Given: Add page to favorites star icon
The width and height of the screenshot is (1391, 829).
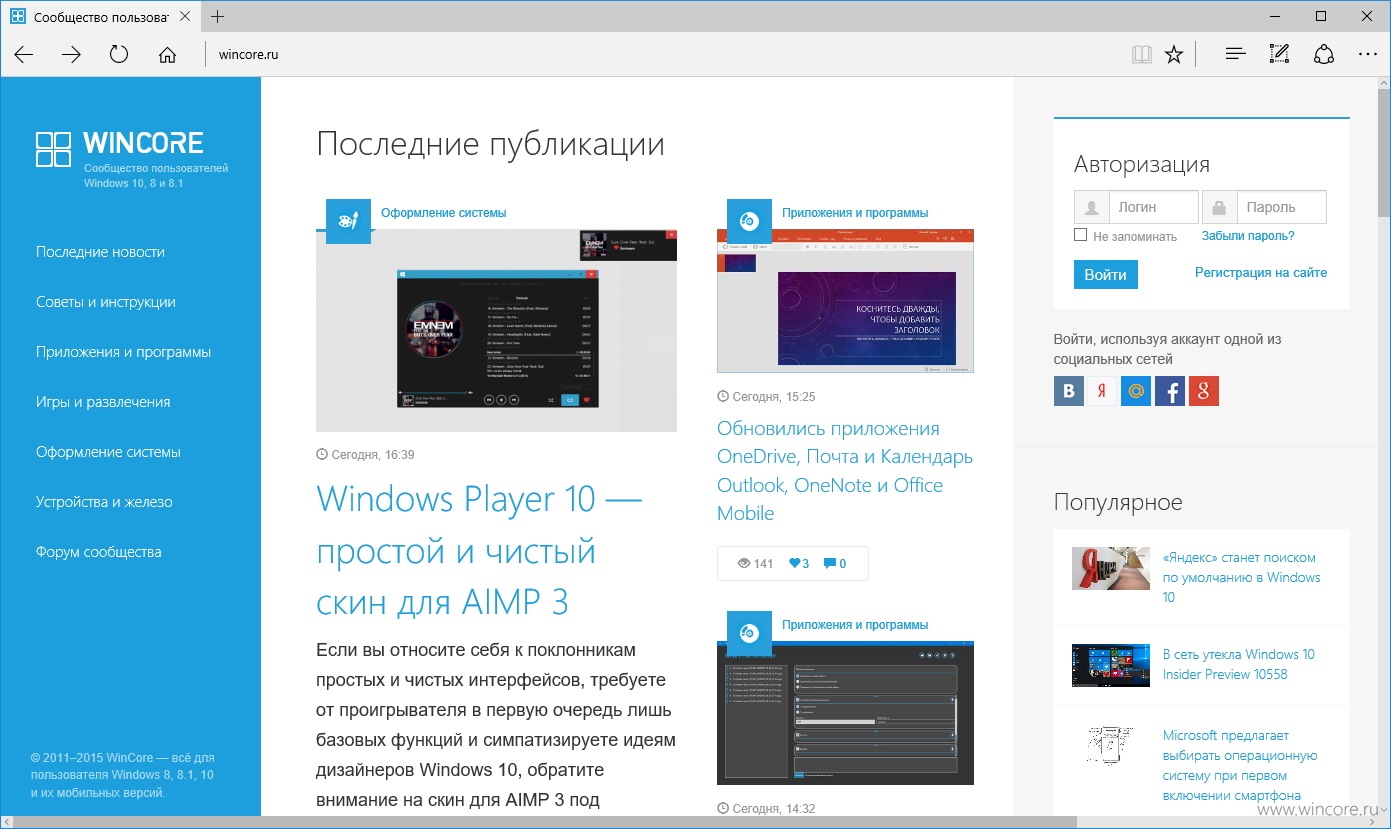Looking at the screenshot, I should (1174, 54).
